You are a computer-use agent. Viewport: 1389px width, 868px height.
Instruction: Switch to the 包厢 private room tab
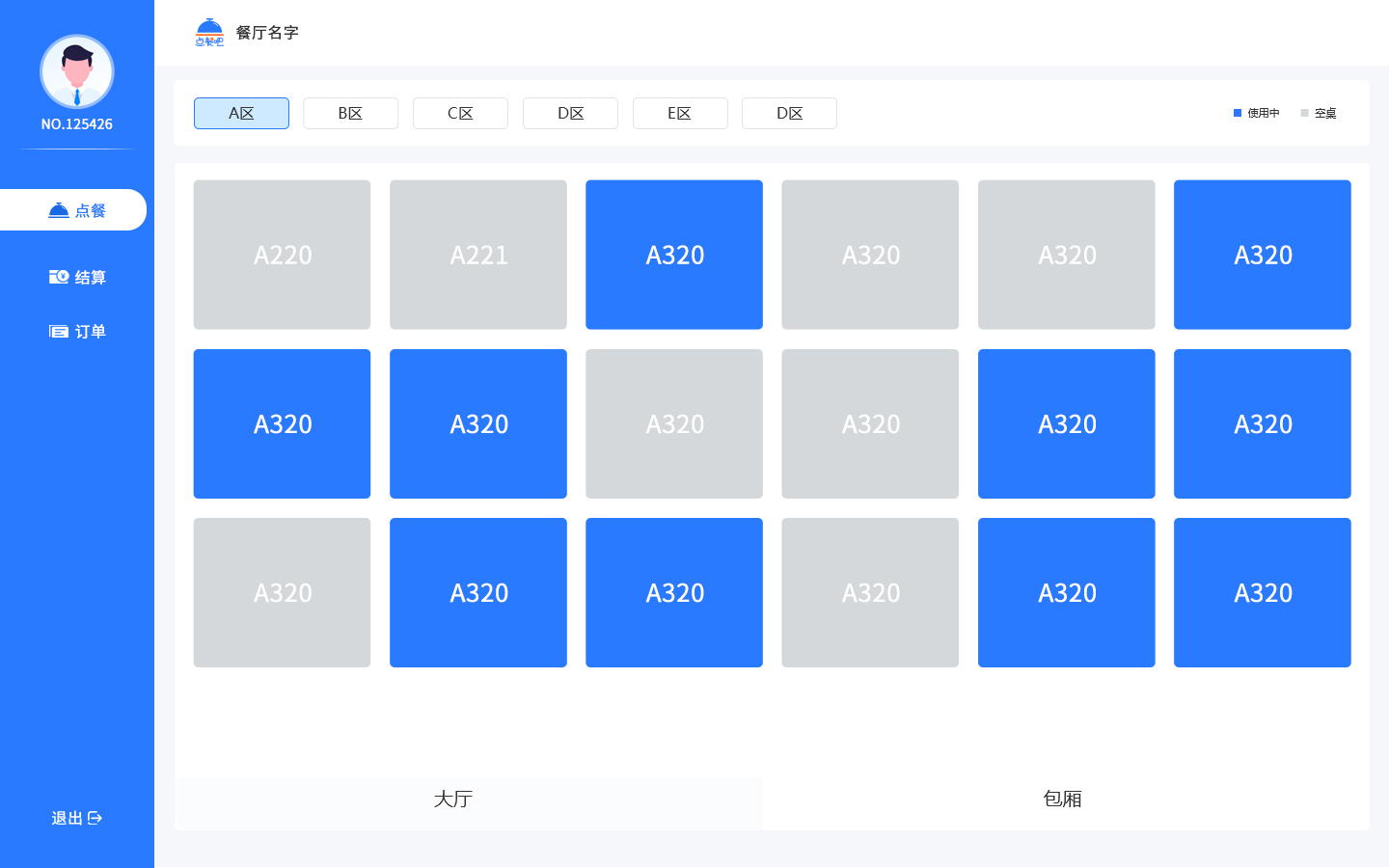point(1064,799)
